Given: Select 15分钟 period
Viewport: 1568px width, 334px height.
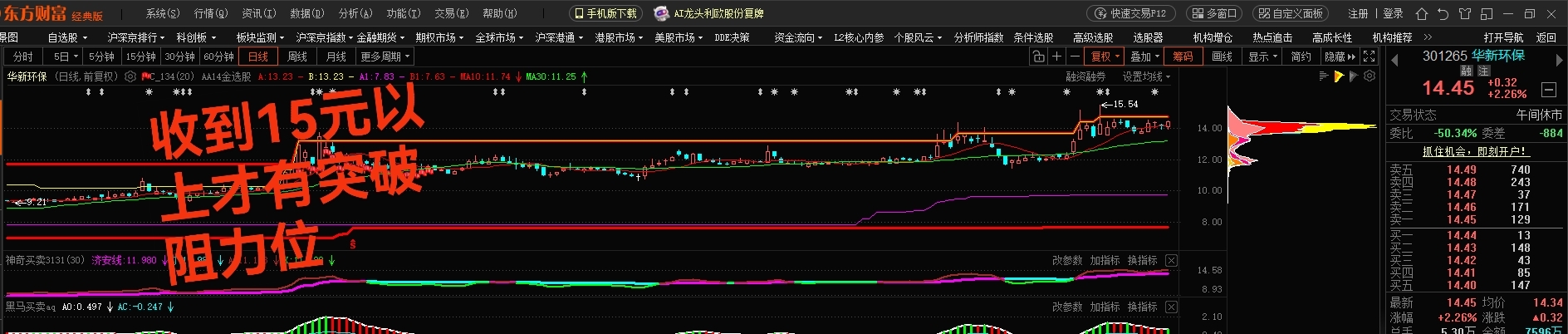Looking at the screenshot, I should pos(141,56).
